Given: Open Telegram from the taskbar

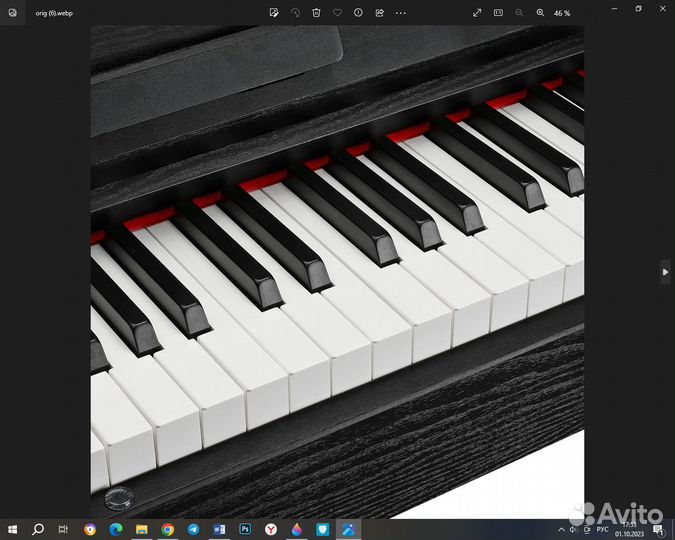Looking at the screenshot, I should pyautogui.click(x=194, y=529).
